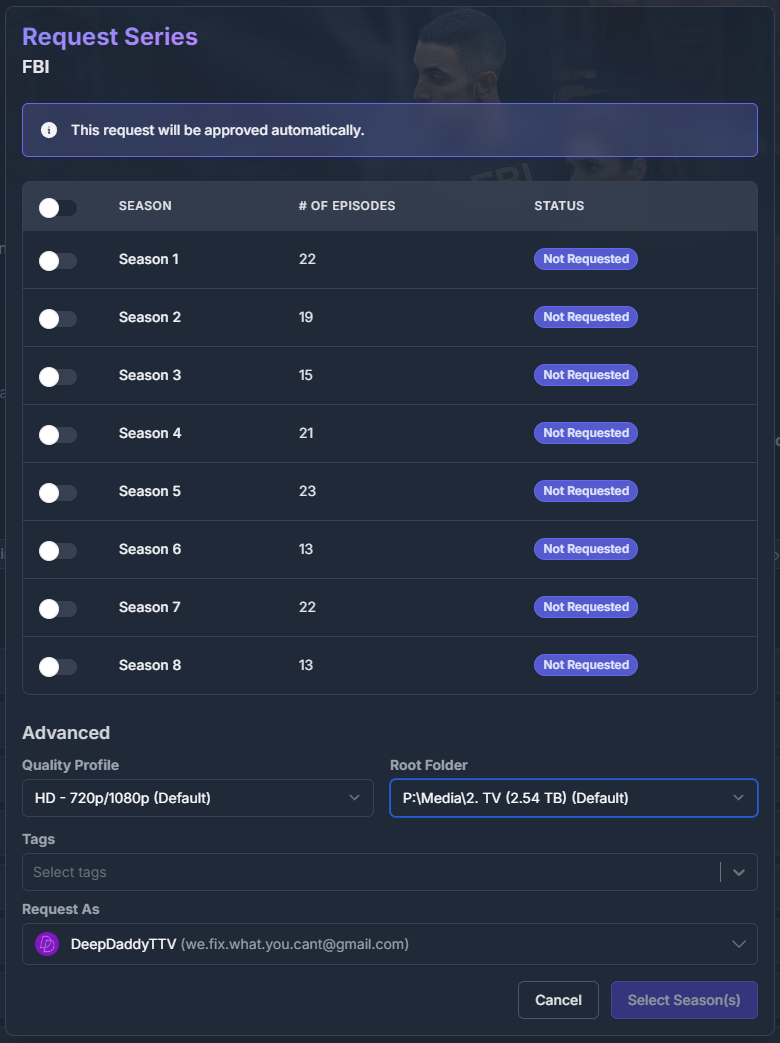Enable the Season 1 toggle

pos(58,260)
